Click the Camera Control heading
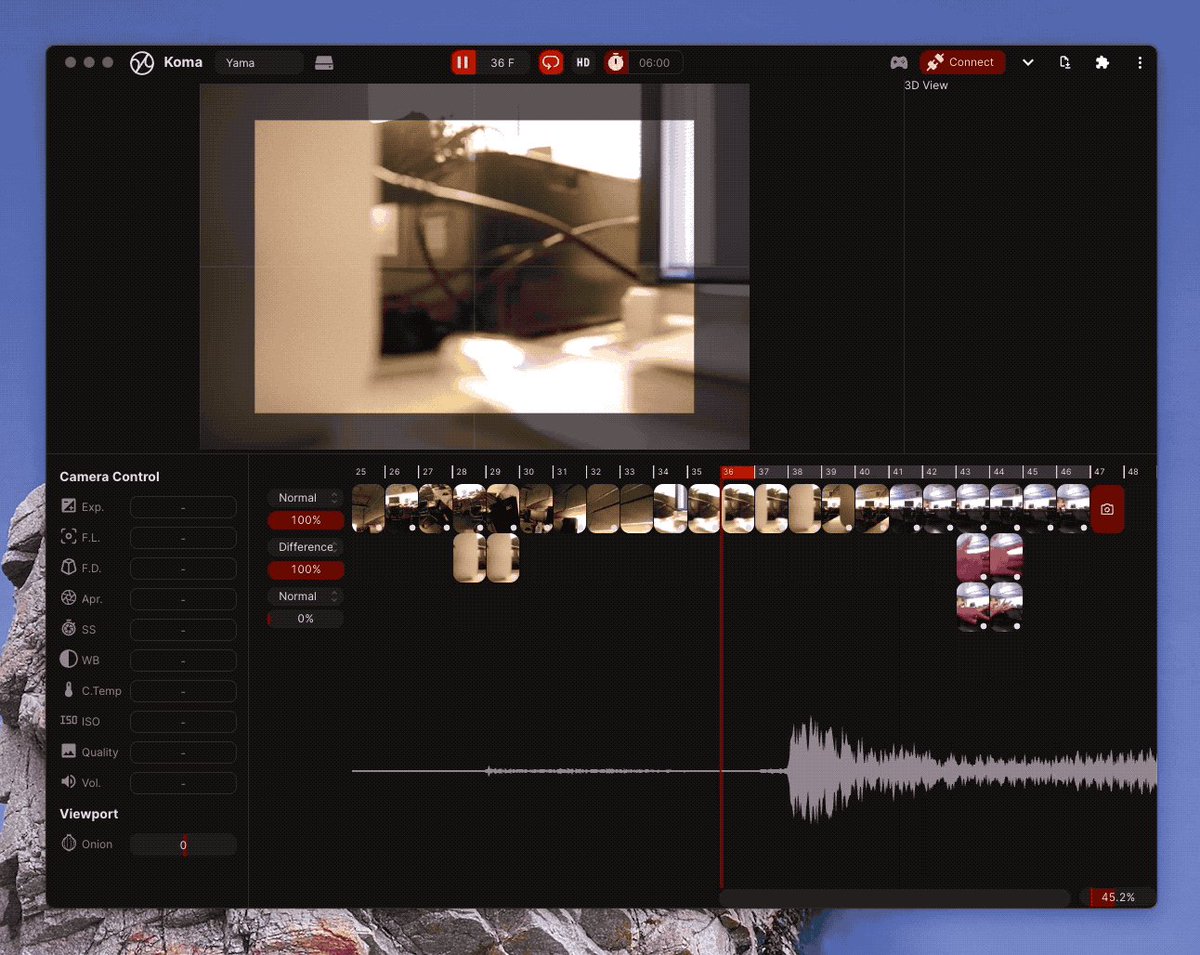Viewport: 1200px width, 955px height. tap(109, 477)
